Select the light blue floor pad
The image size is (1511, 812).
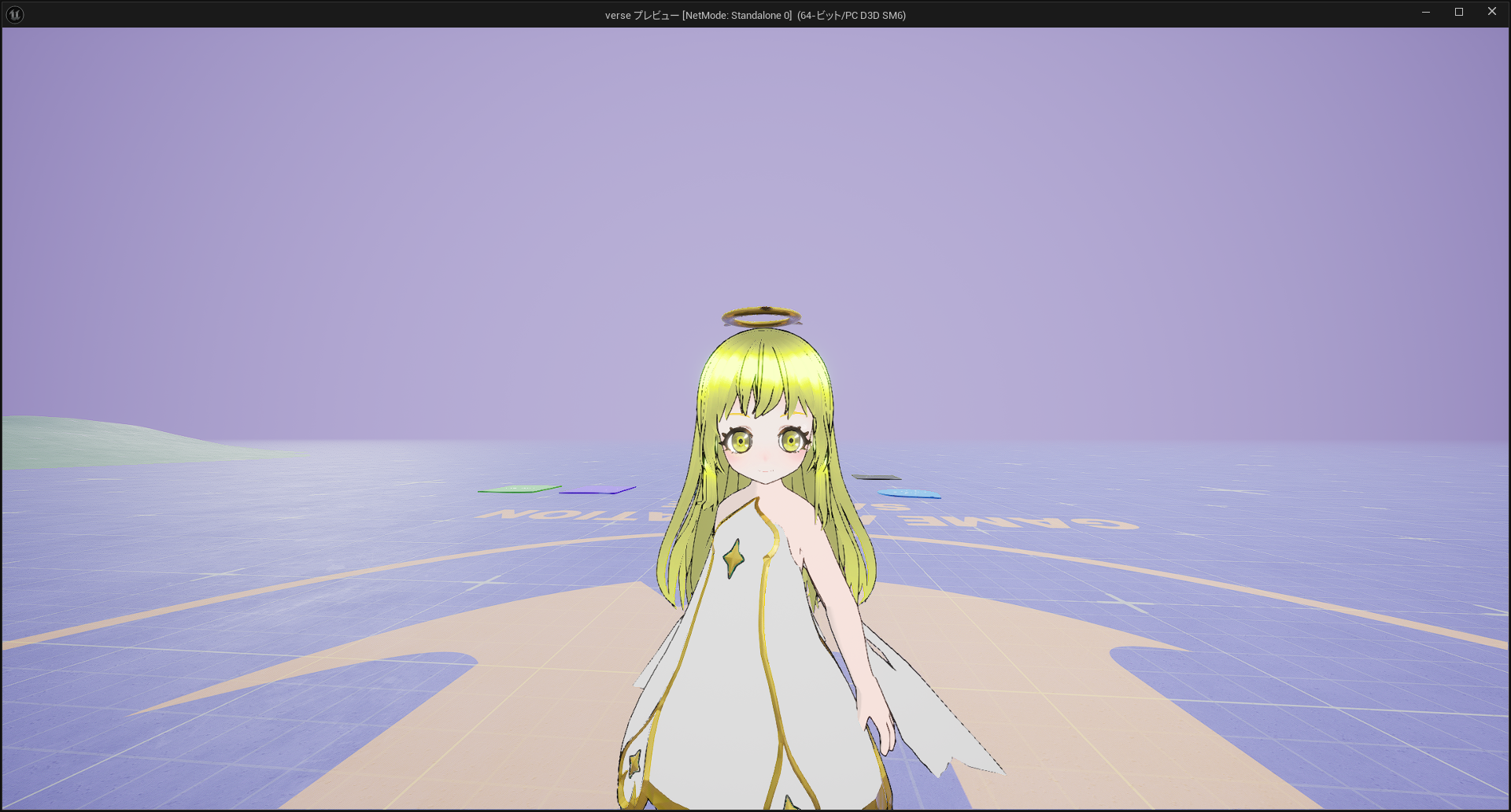[909, 493]
